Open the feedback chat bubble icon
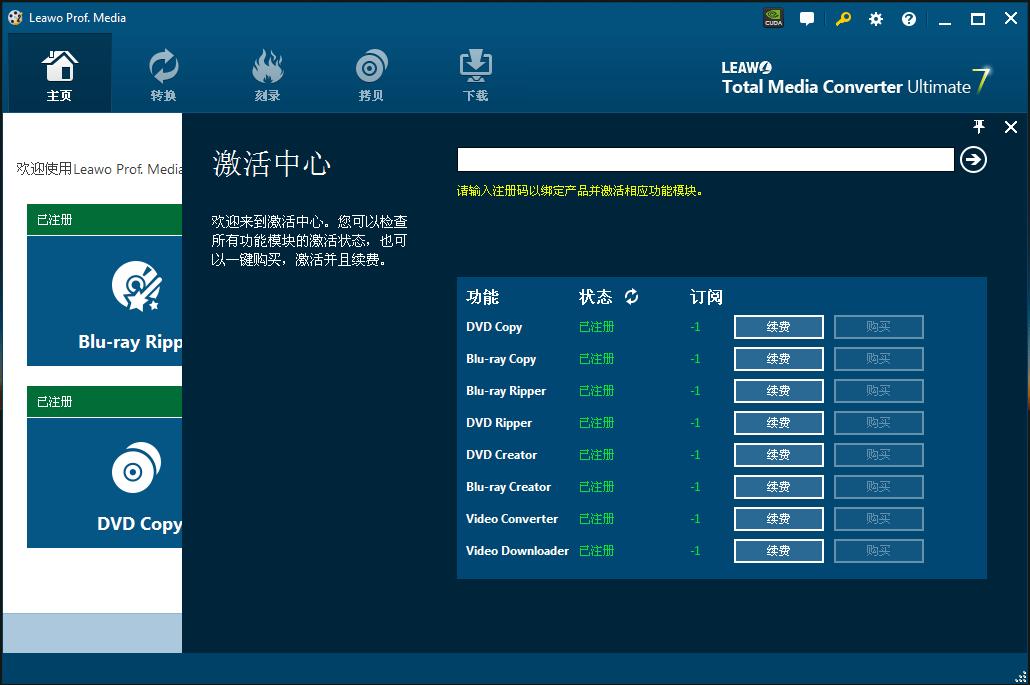The width and height of the screenshot is (1030, 685). coord(807,18)
